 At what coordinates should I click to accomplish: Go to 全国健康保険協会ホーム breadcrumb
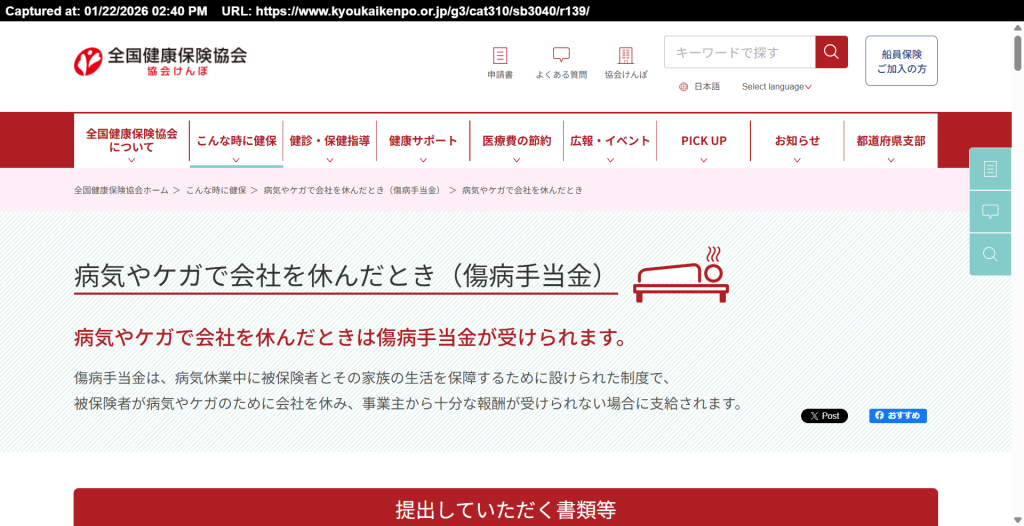click(121, 190)
